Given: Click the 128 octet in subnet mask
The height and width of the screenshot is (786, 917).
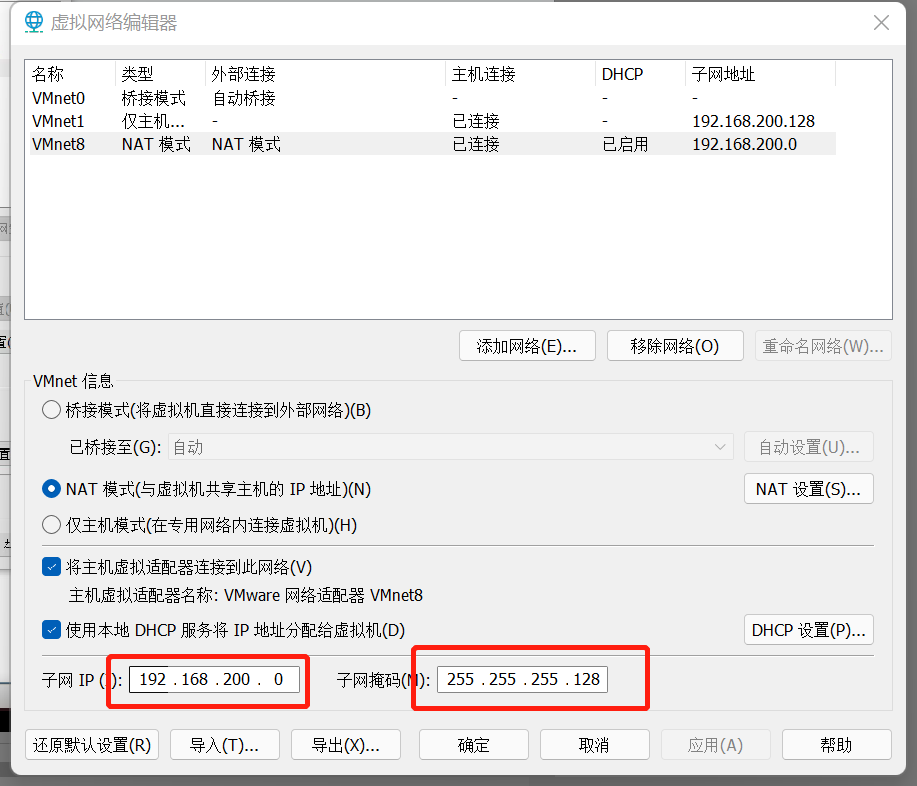Looking at the screenshot, I should tap(586, 680).
